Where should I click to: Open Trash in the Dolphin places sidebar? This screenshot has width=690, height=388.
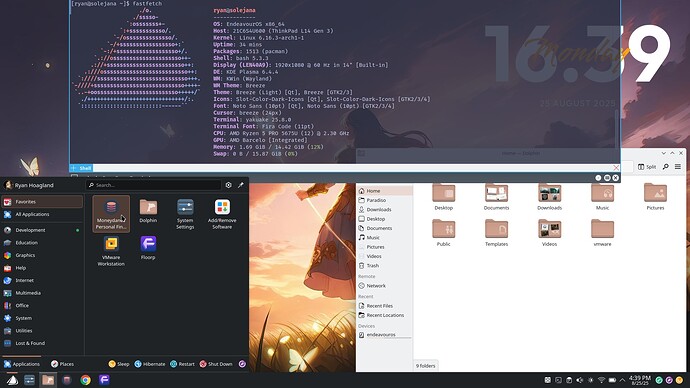(x=385, y=266)
